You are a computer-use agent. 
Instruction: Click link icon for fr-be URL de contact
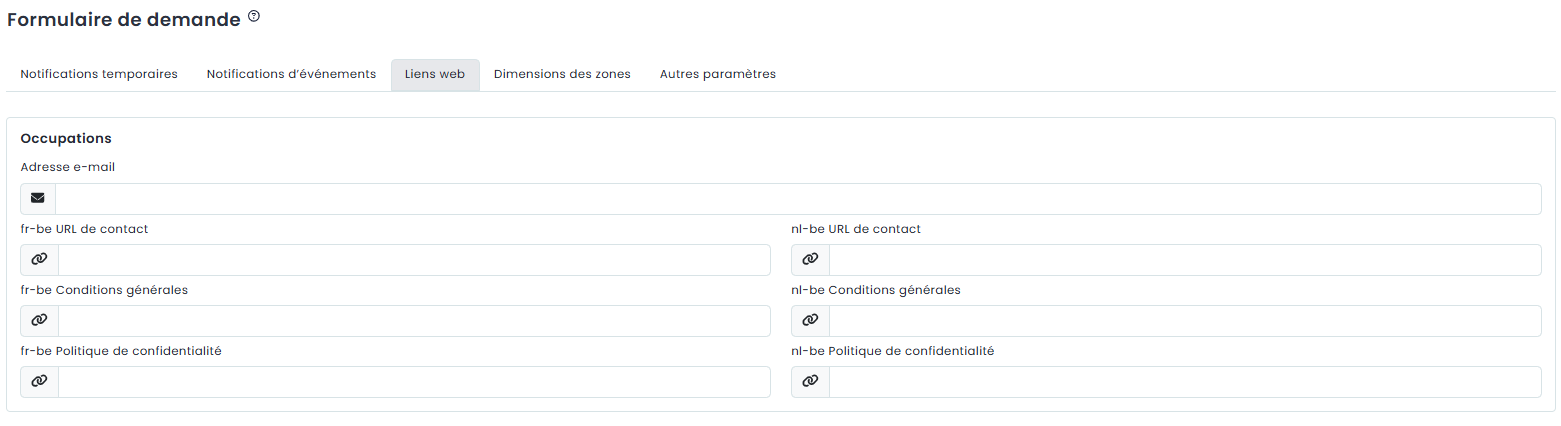(39, 259)
